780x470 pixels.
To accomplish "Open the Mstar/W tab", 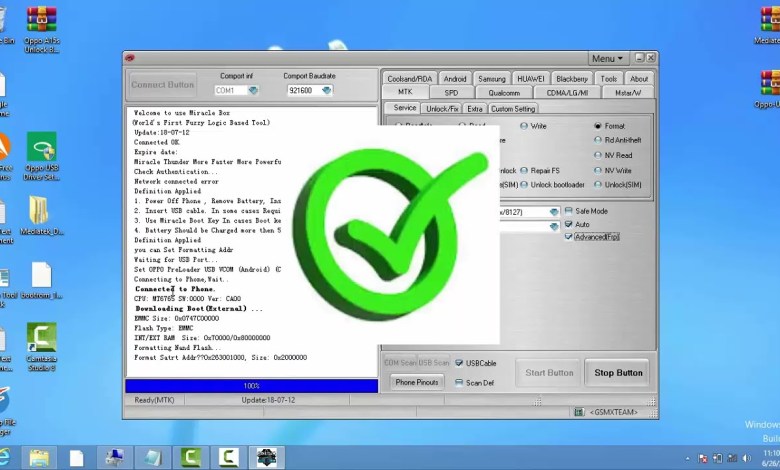I will [628, 93].
